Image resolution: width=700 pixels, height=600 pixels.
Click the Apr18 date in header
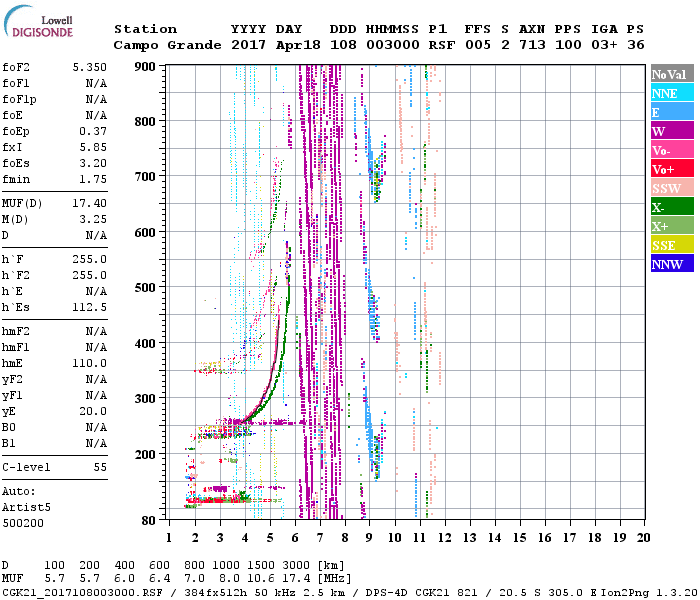[298, 45]
